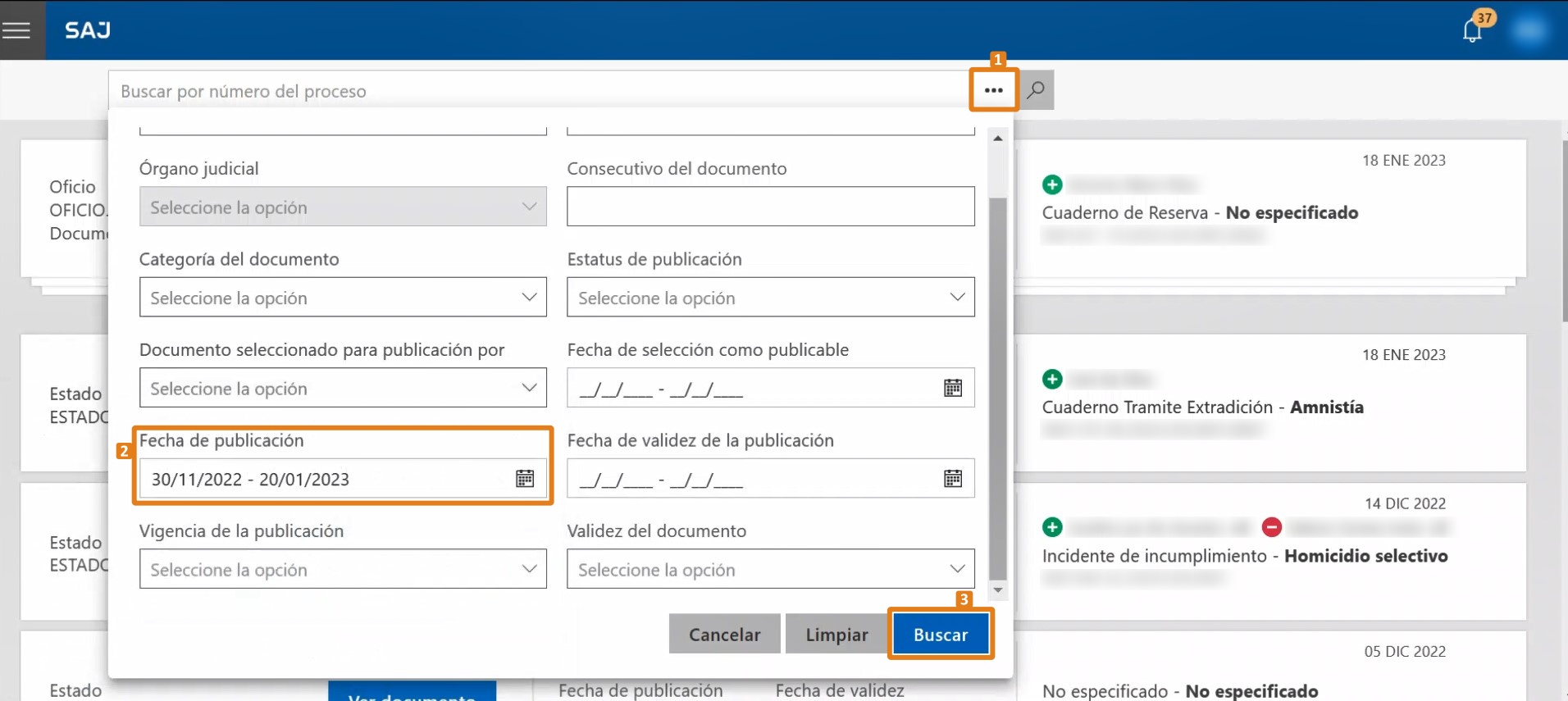Focus the Consecutivo del documento field
The width and height of the screenshot is (1568, 701).
coord(771,207)
